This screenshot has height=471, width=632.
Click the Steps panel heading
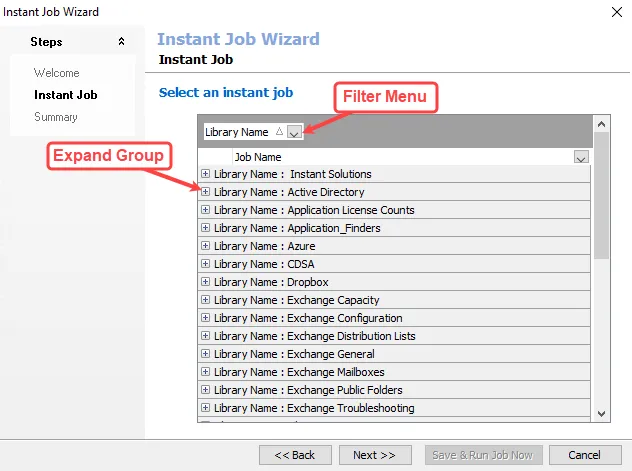tap(46, 41)
